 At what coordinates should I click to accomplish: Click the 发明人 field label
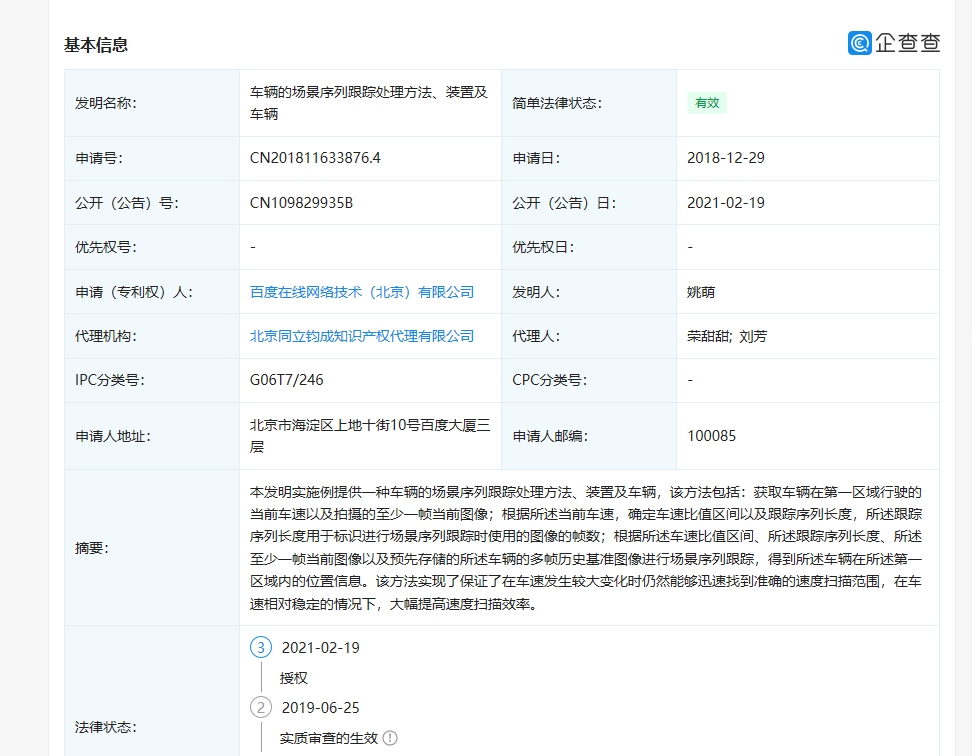point(536,292)
